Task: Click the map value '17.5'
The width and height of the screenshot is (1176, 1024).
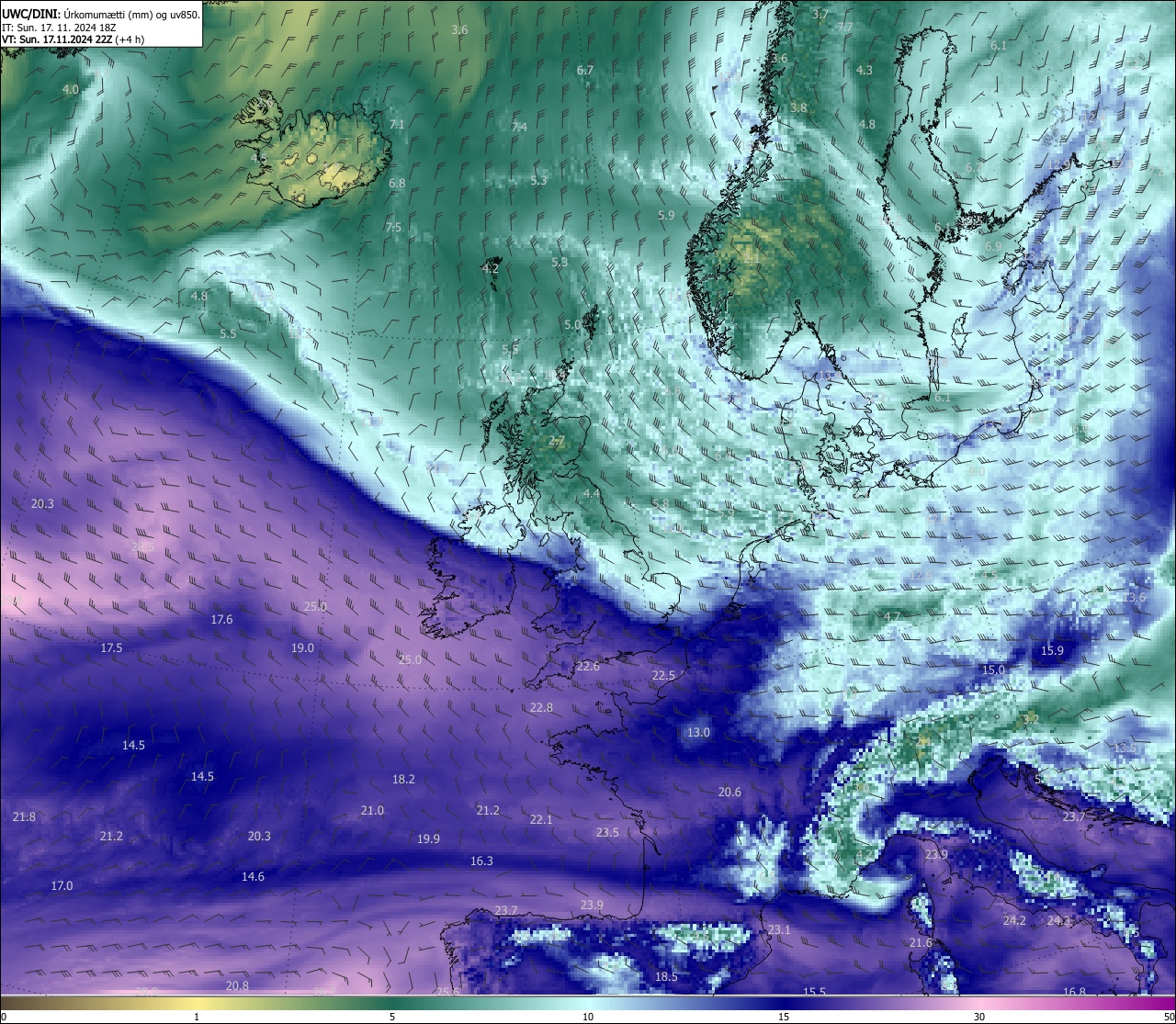Action: pyautogui.click(x=111, y=647)
